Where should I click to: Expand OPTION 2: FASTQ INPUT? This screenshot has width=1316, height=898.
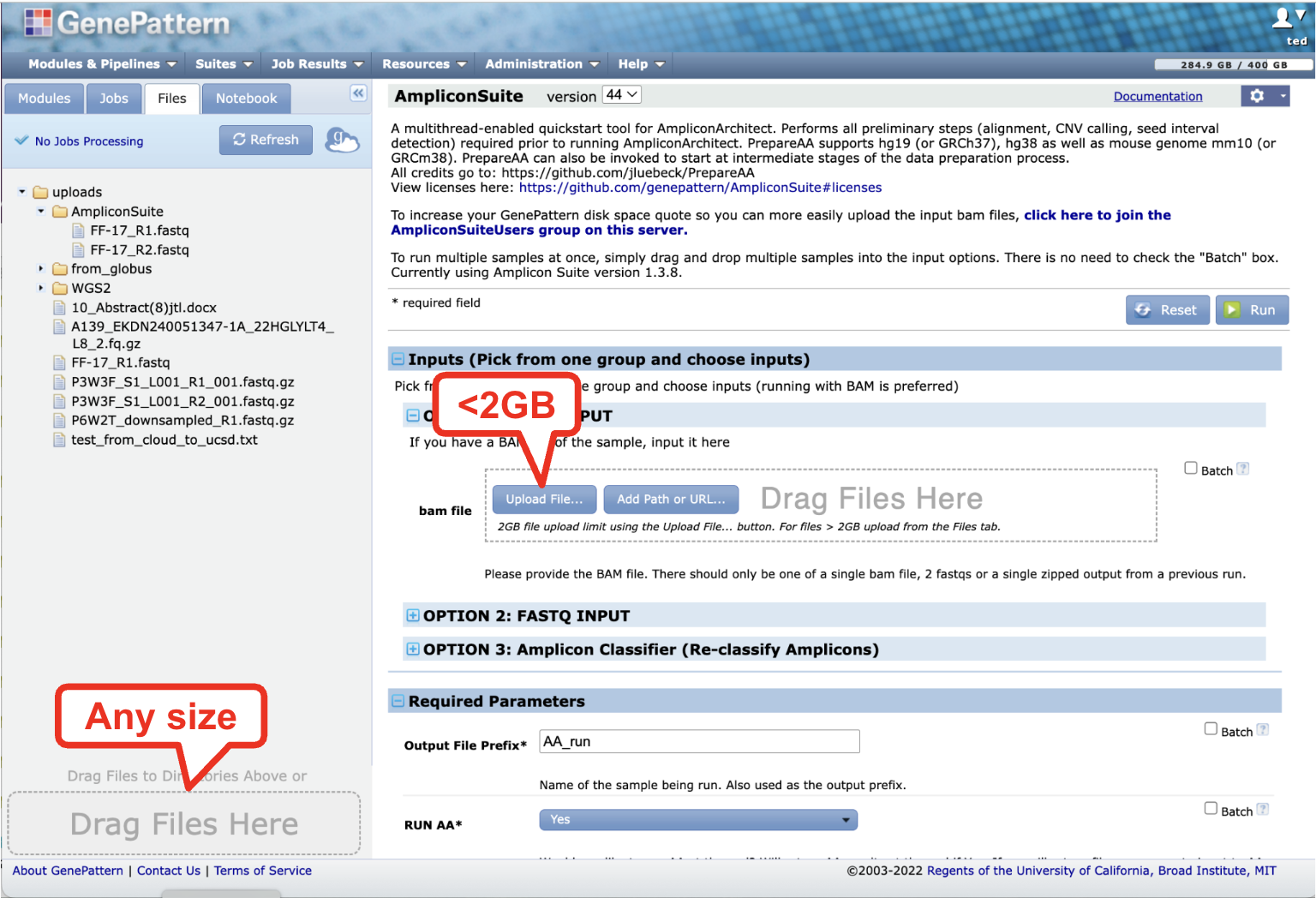click(413, 615)
